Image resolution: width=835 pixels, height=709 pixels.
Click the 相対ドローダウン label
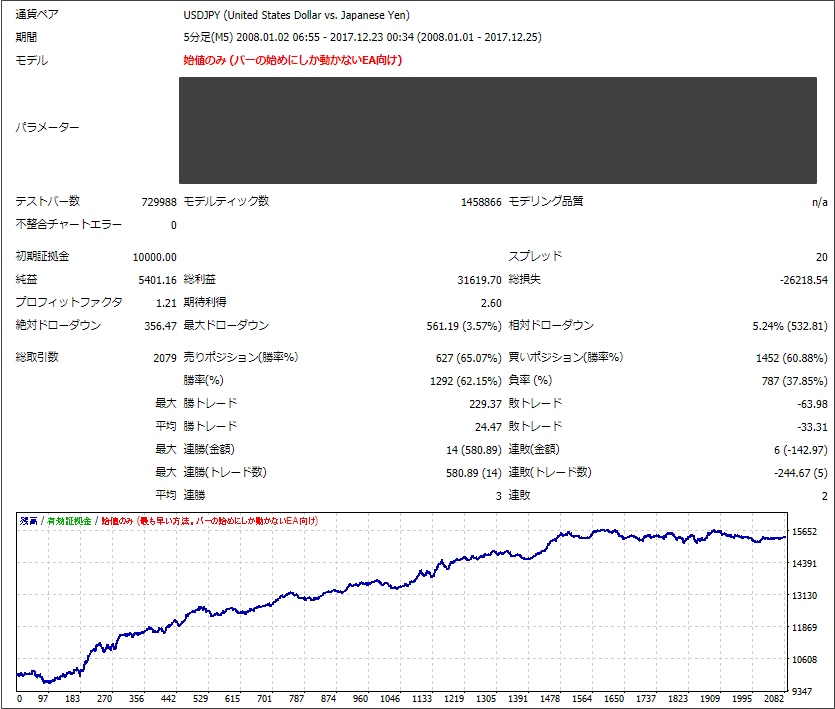pyautogui.click(x=551, y=325)
